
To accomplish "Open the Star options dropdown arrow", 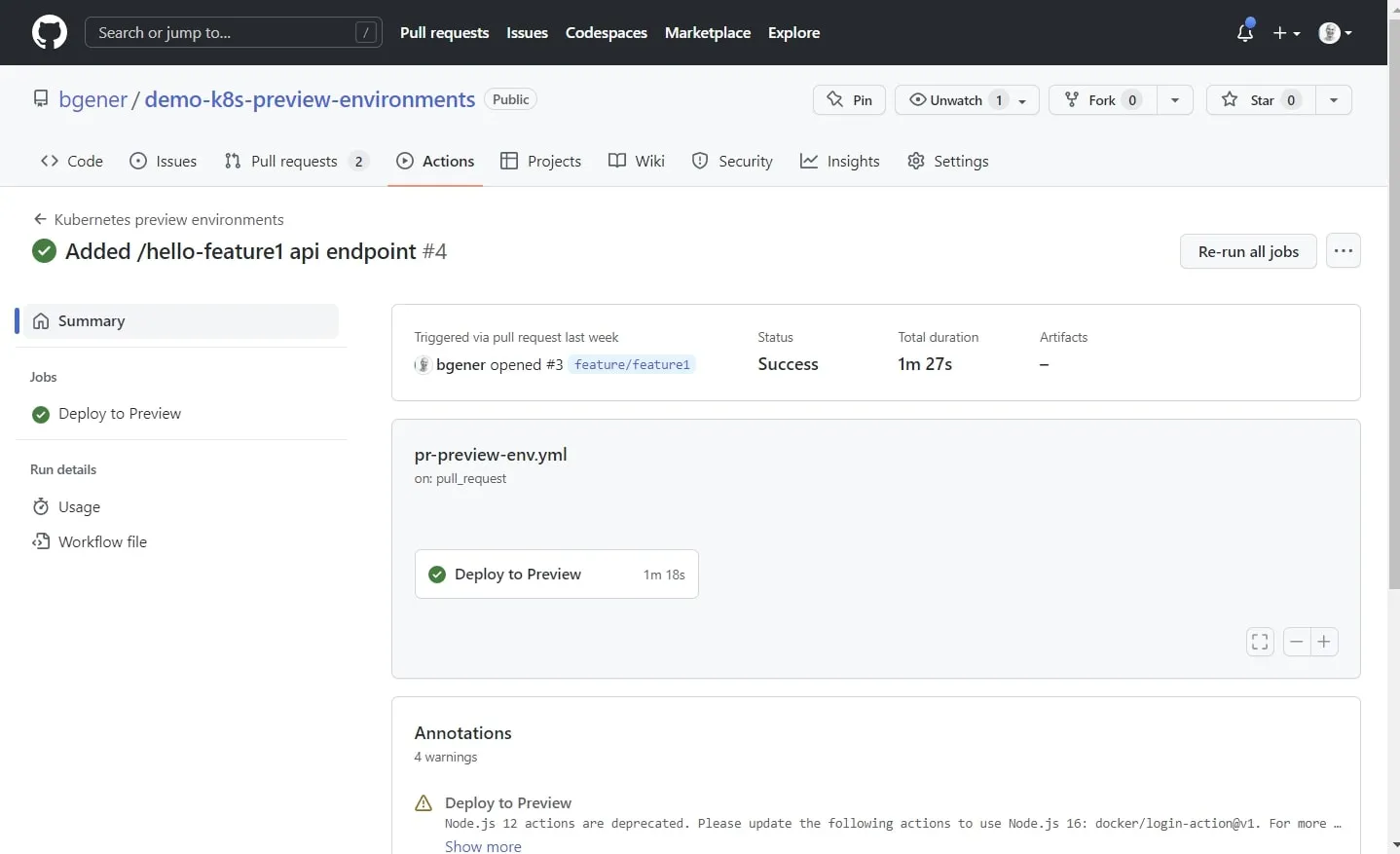I will [x=1334, y=99].
